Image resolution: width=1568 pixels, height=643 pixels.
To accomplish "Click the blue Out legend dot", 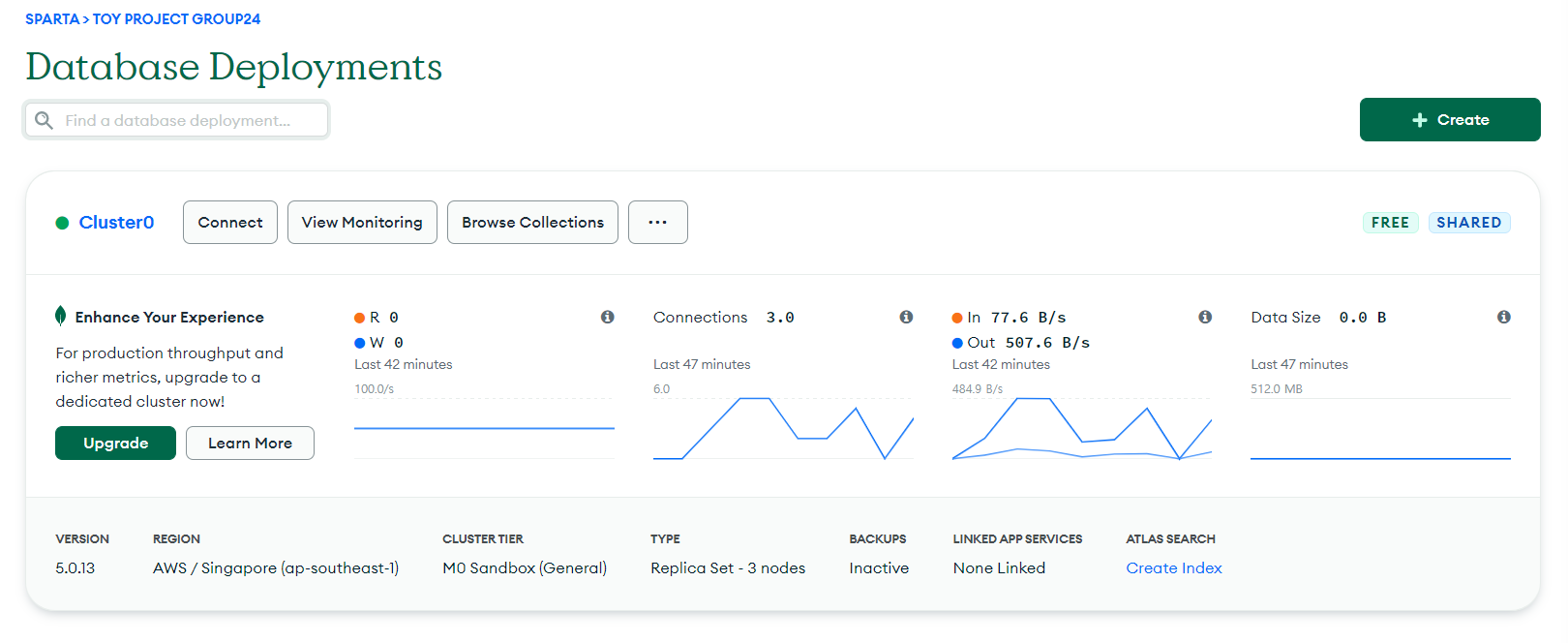I will tap(957, 343).
